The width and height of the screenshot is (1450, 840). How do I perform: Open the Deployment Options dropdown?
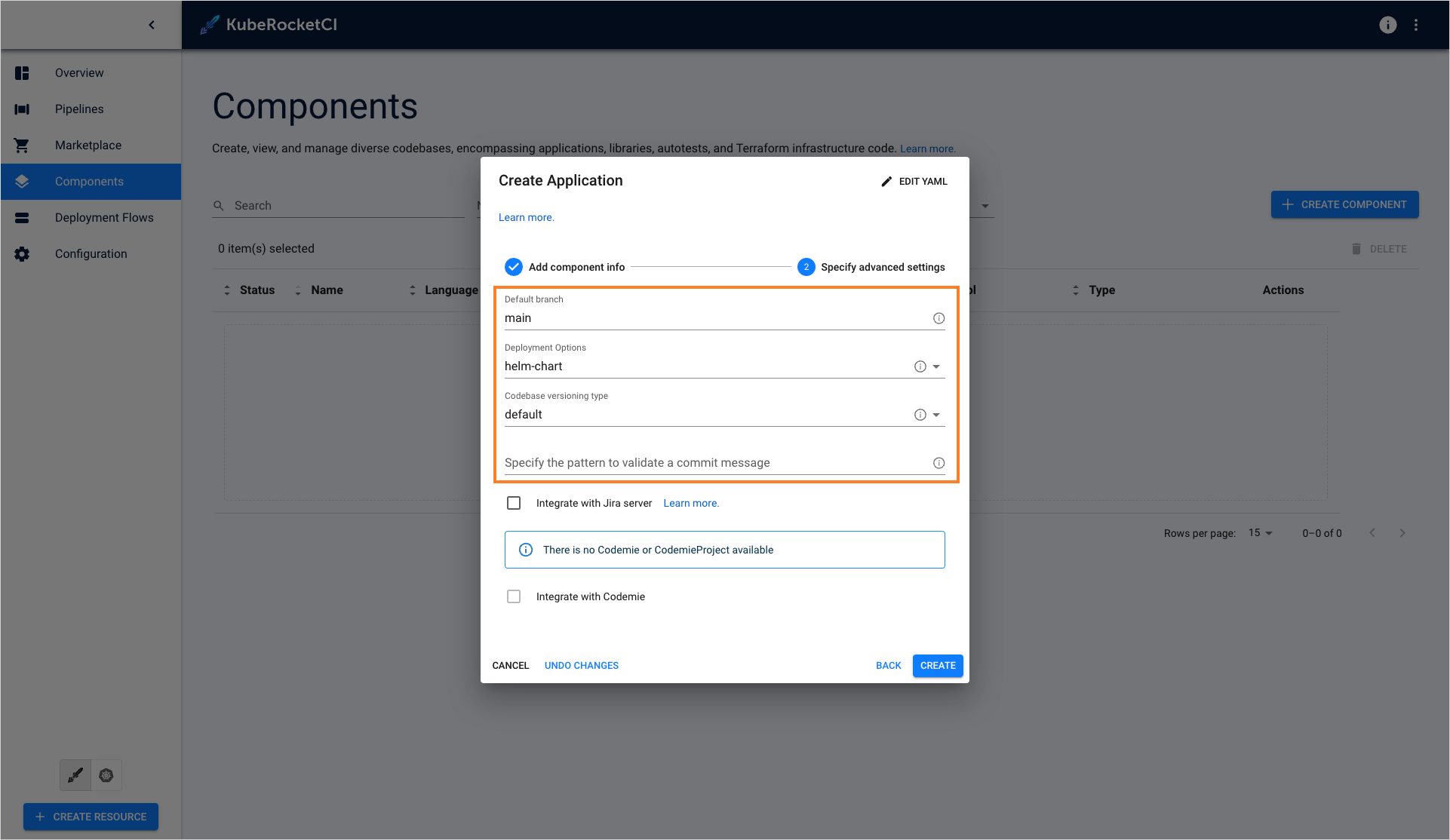(937, 366)
